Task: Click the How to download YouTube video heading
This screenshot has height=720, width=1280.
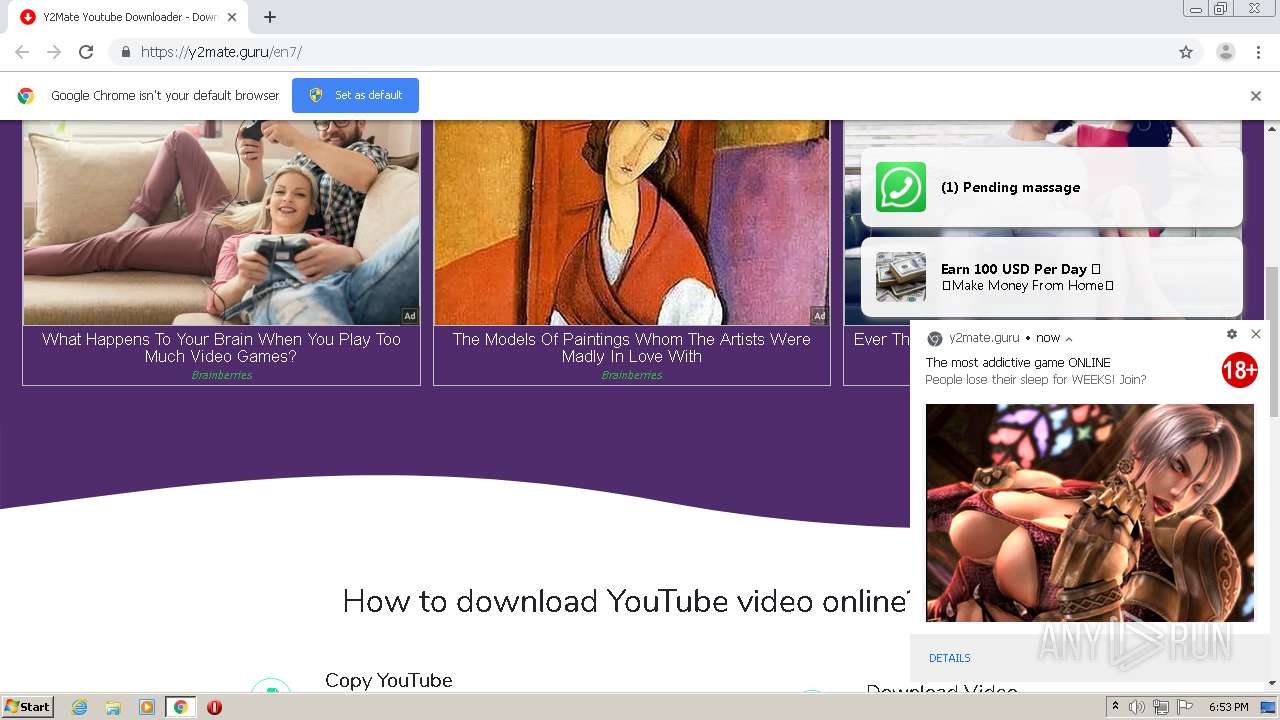Action: [626, 601]
